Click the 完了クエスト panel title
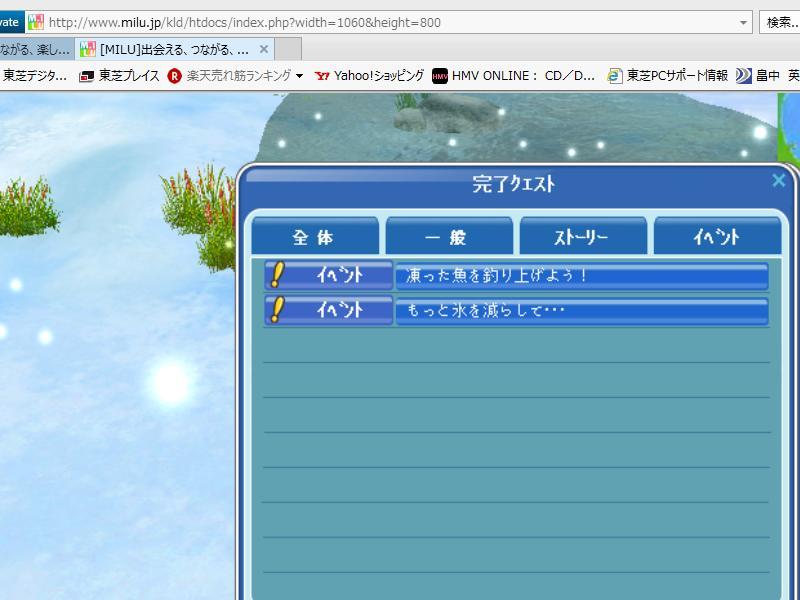Screen dimensions: 800x600 click(513, 184)
